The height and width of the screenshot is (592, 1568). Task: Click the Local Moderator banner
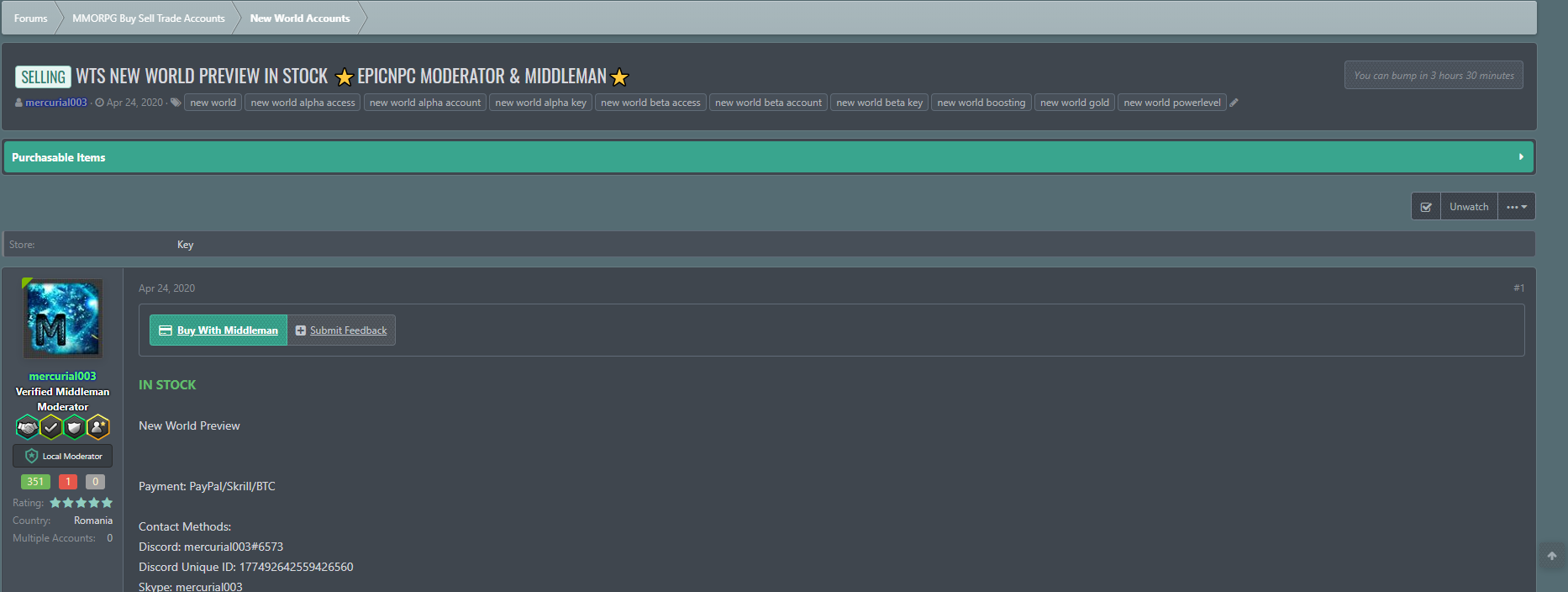(63, 456)
